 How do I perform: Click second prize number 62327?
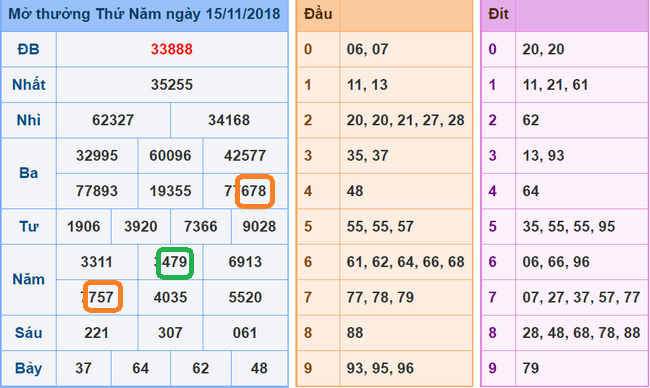tap(113, 120)
